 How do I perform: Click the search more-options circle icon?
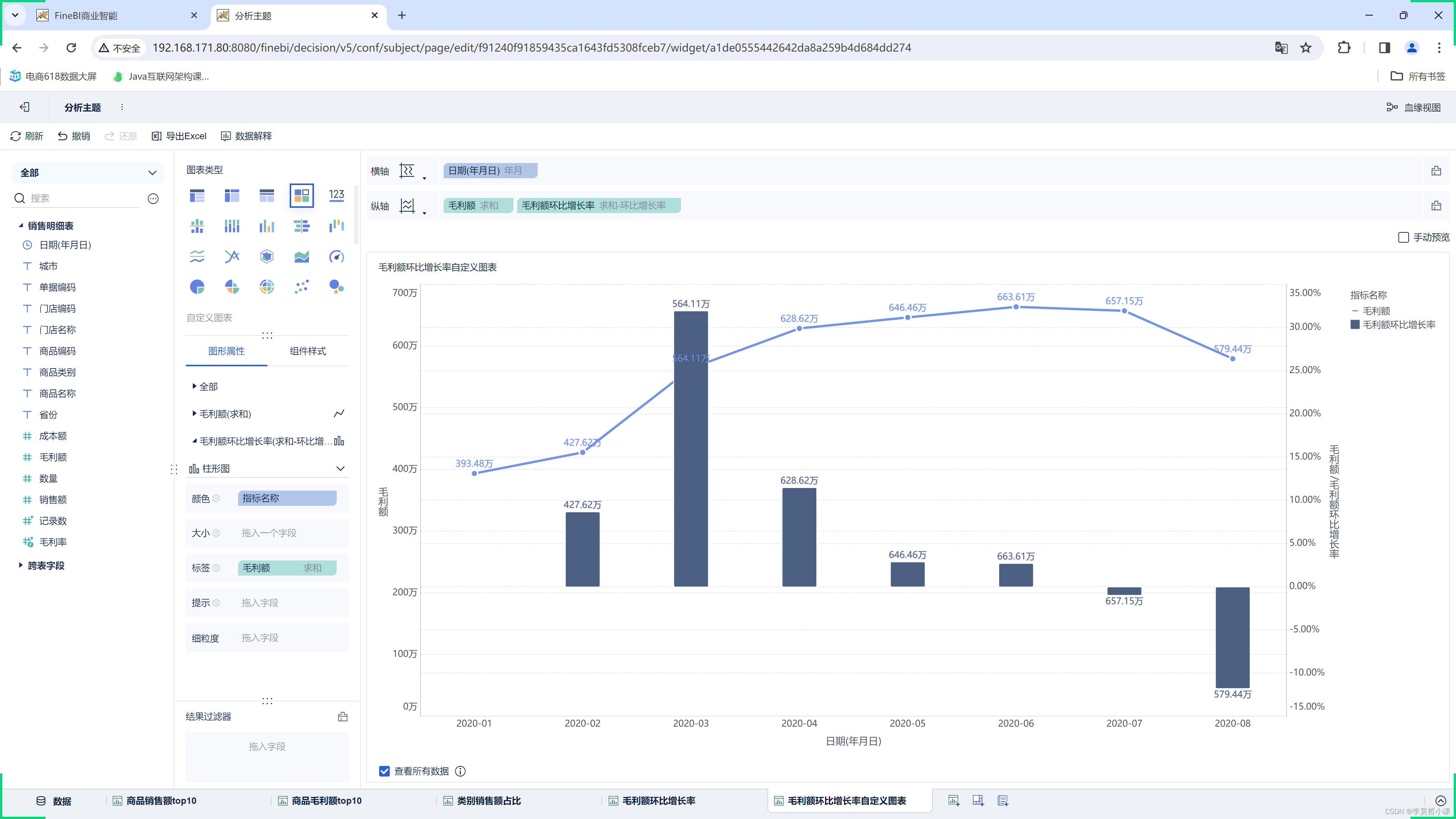[153, 198]
